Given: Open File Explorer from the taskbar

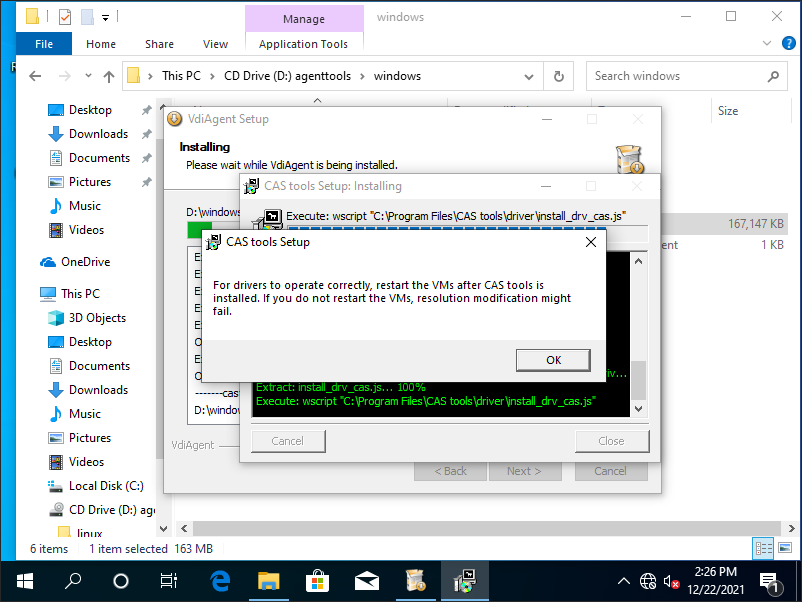Looking at the screenshot, I should (269, 581).
